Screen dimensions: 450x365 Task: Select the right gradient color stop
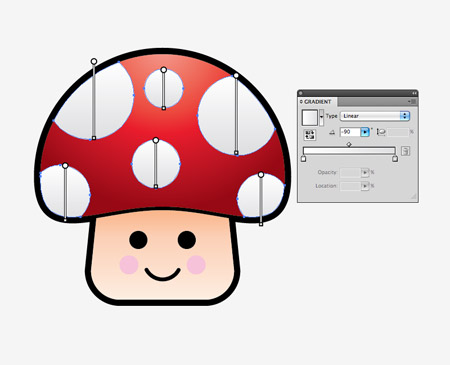(395, 159)
